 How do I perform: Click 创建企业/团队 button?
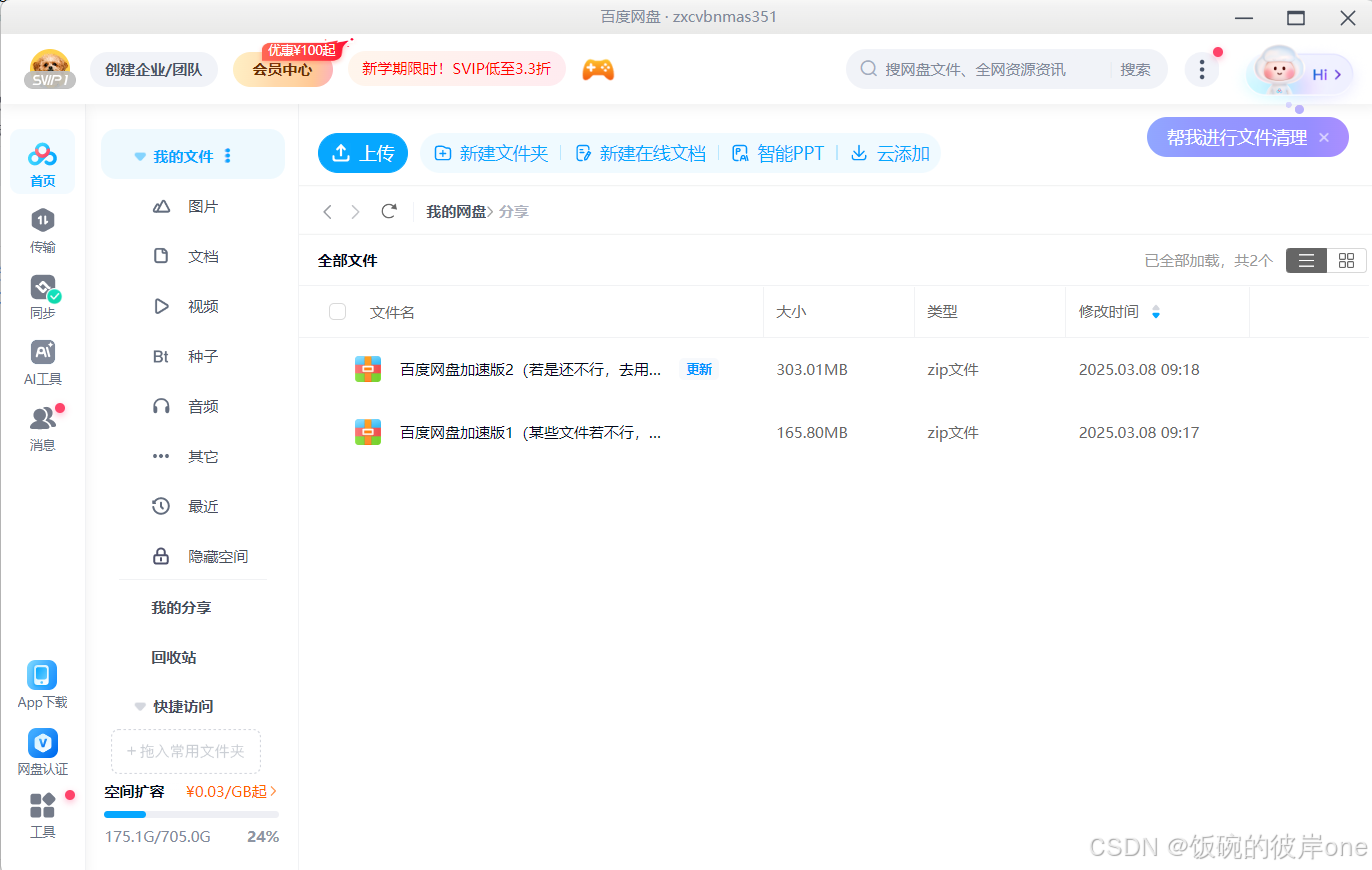[x=154, y=70]
